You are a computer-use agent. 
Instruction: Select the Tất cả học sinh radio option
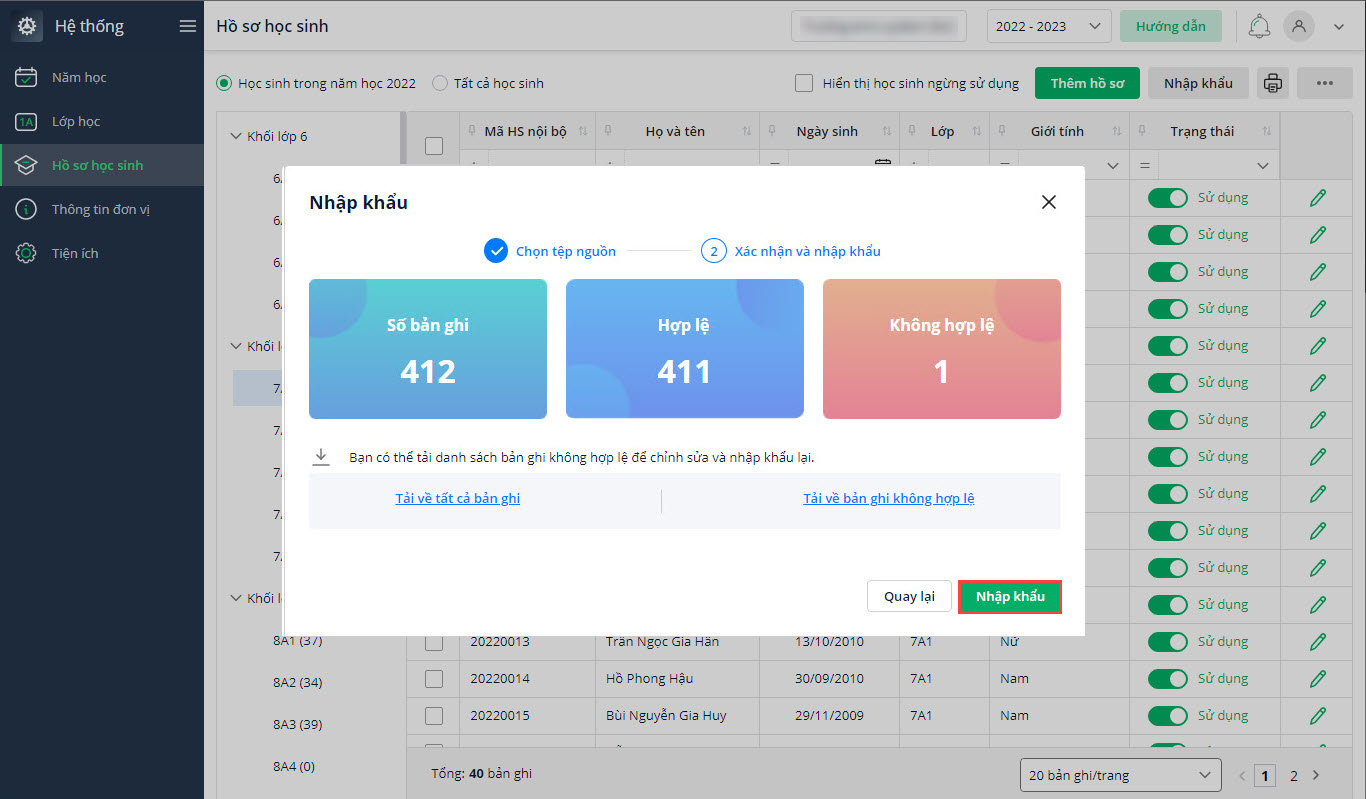click(x=440, y=84)
